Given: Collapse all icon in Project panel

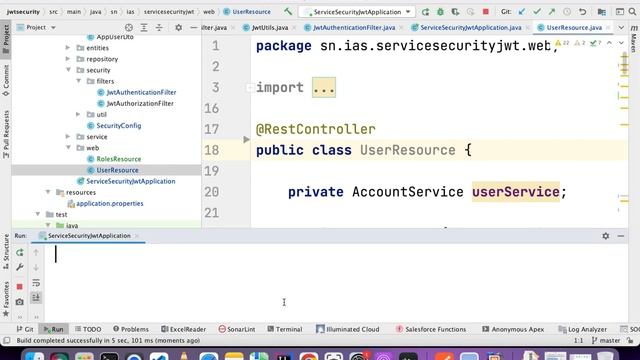Looking at the screenshot, I should tap(159, 27).
